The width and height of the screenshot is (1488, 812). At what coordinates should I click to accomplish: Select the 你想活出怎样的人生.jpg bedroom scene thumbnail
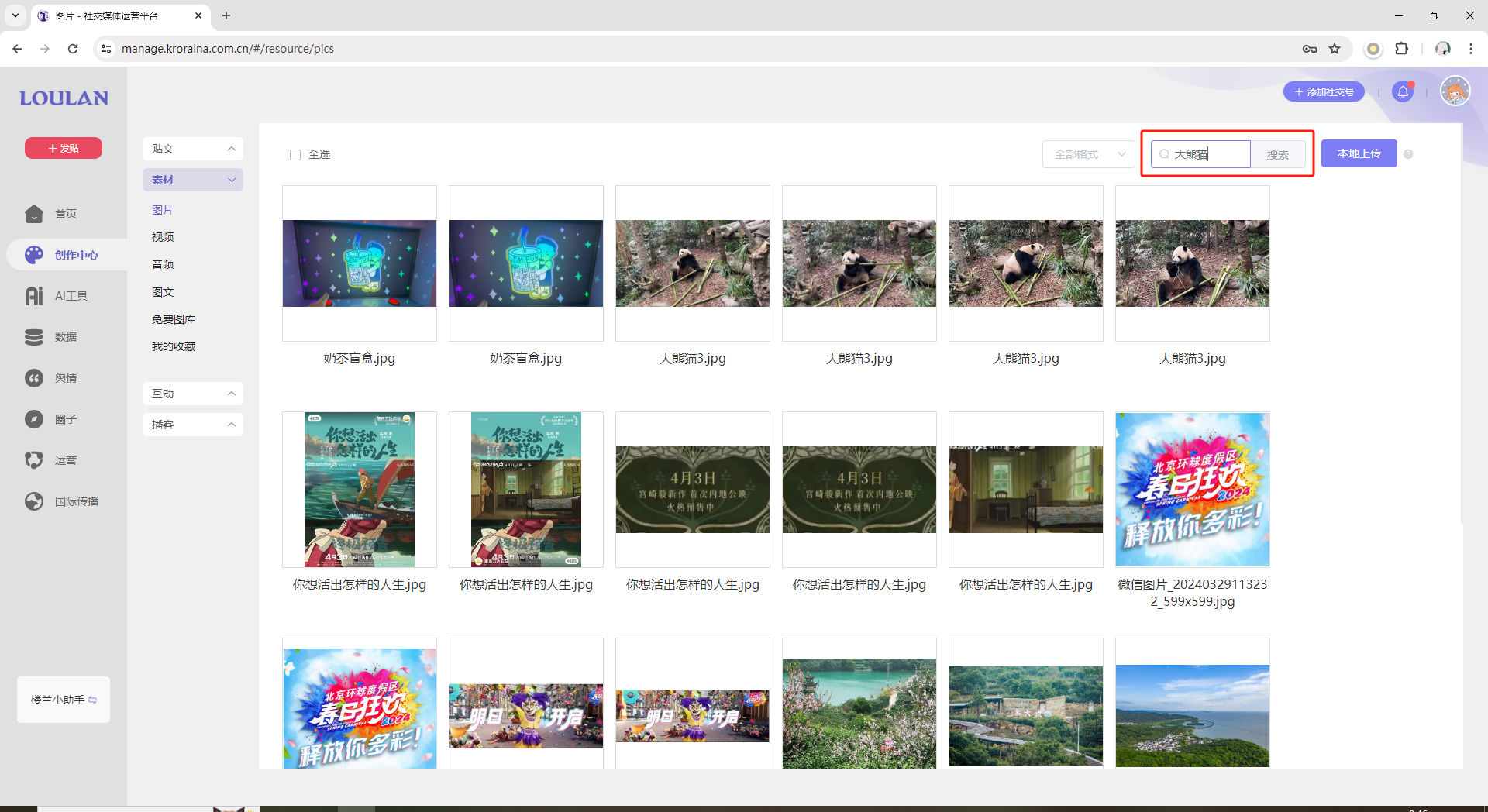(1026, 489)
